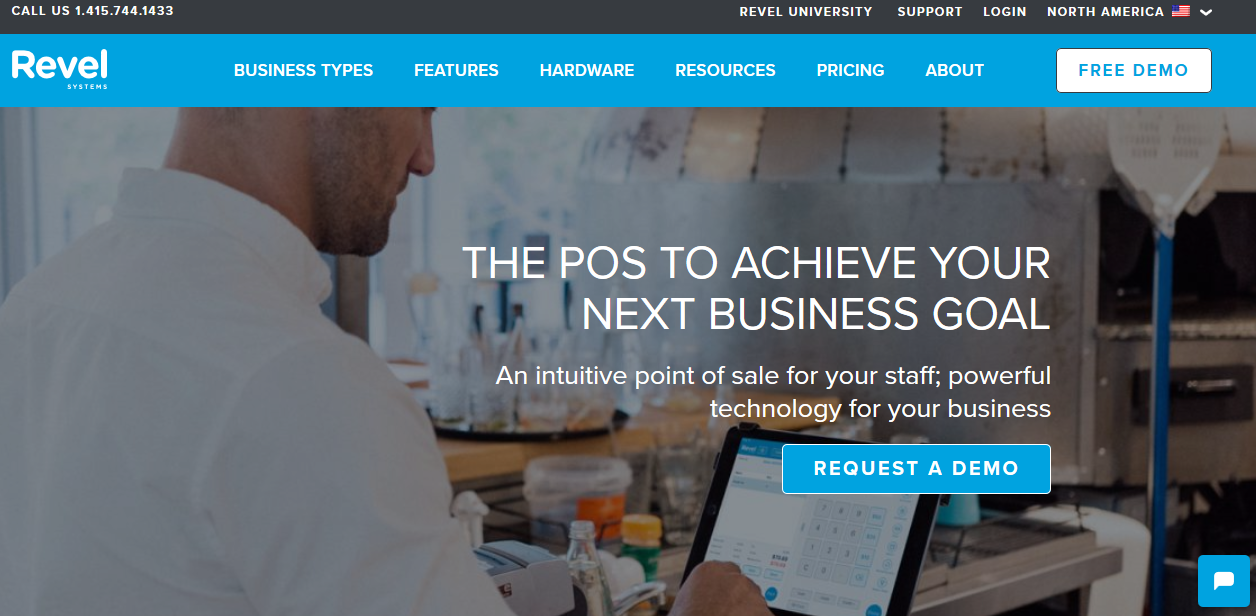Click the hero headline about POS

coord(756,288)
